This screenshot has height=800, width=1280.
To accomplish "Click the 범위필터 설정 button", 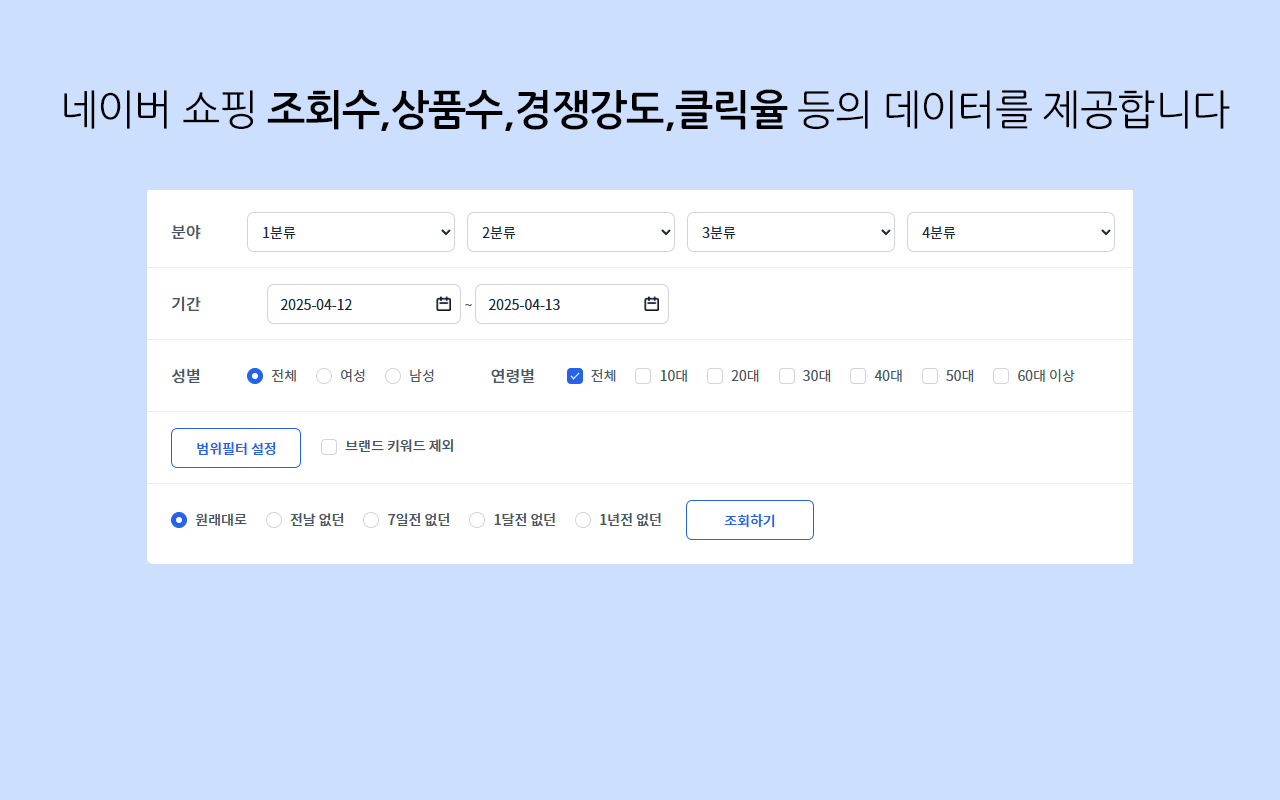I will (x=236, y=448).
